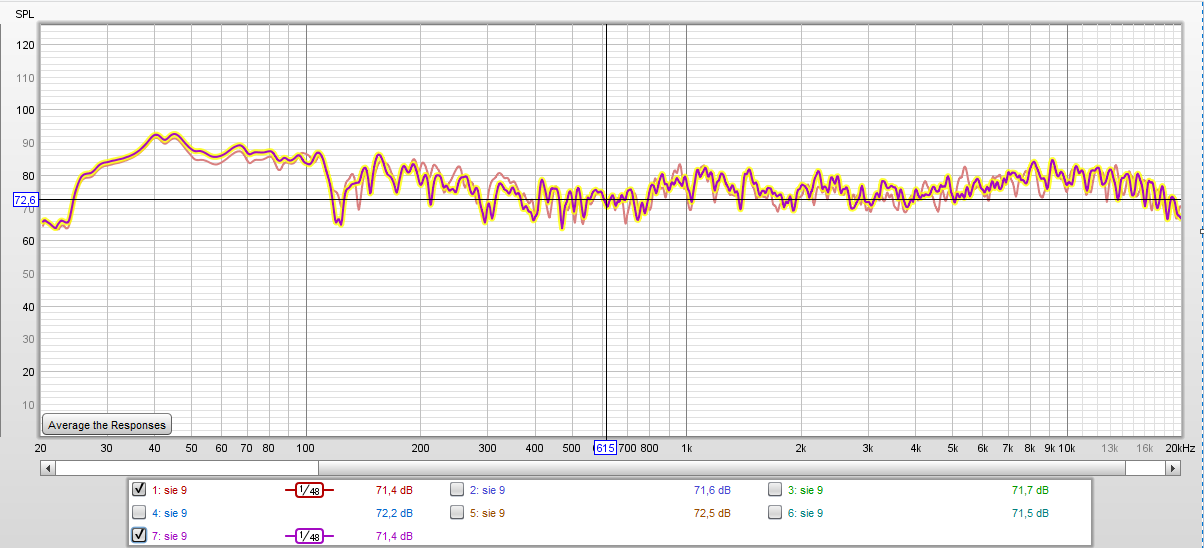Click the 120 SPL axis label
This screenshot has height=548, width=1204.
[x=26, y=45]
